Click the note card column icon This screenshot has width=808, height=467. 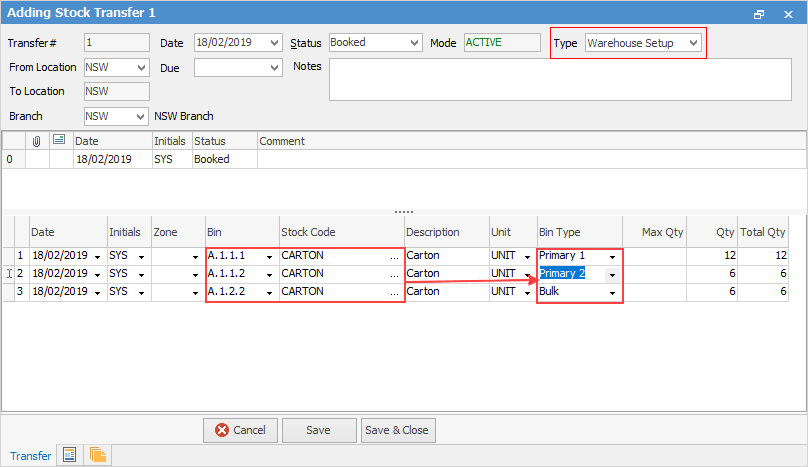click(59, 141)
